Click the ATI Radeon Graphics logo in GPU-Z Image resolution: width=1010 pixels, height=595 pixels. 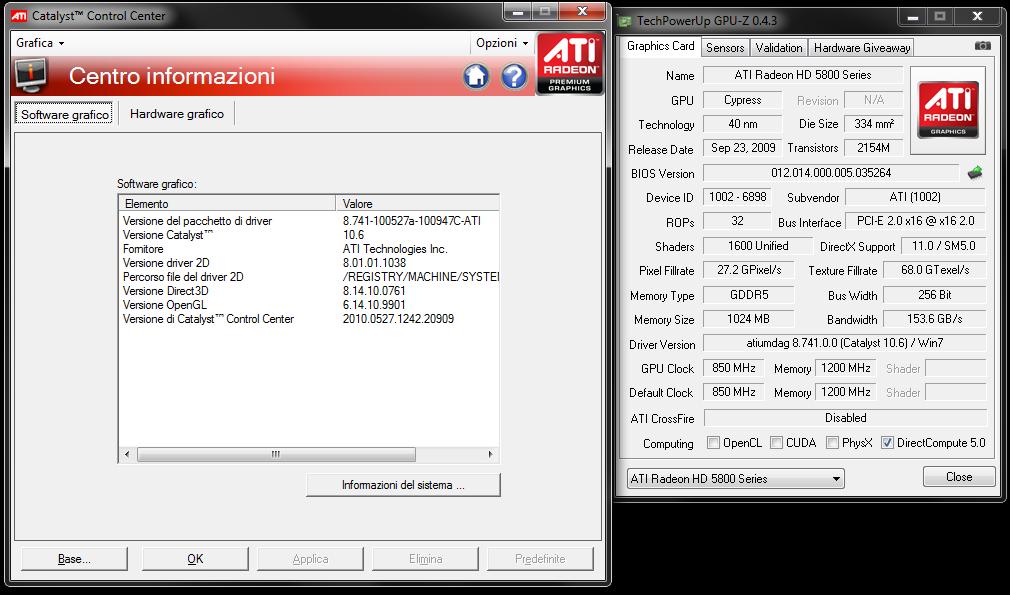click(x=948, y=109)
